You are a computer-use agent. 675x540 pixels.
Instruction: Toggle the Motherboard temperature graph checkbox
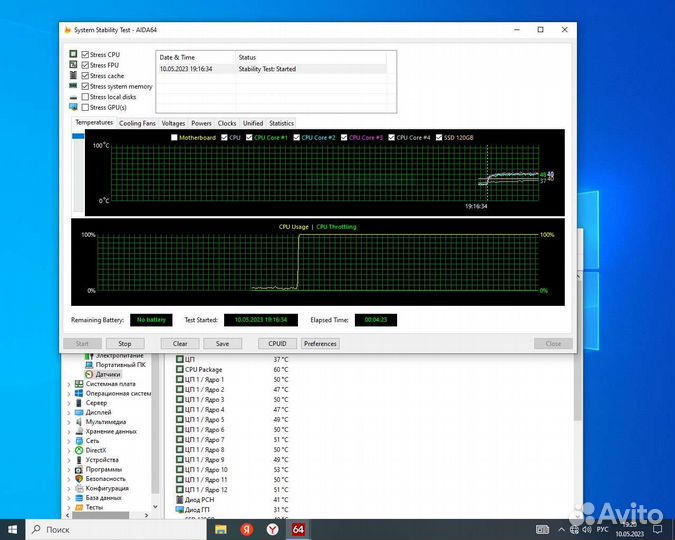click(174, 137)
